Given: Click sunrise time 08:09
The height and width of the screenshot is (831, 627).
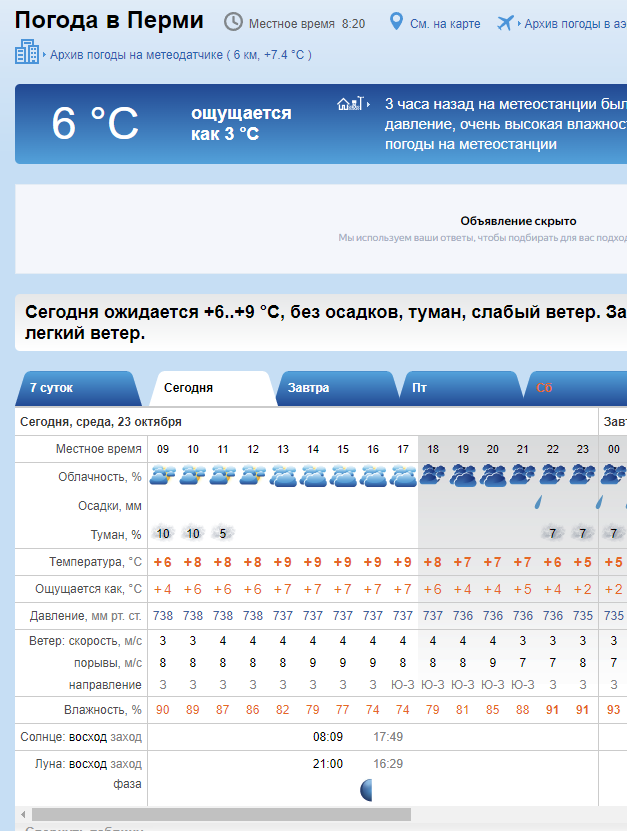Looking at the screenshot, I should coord(328,737).
